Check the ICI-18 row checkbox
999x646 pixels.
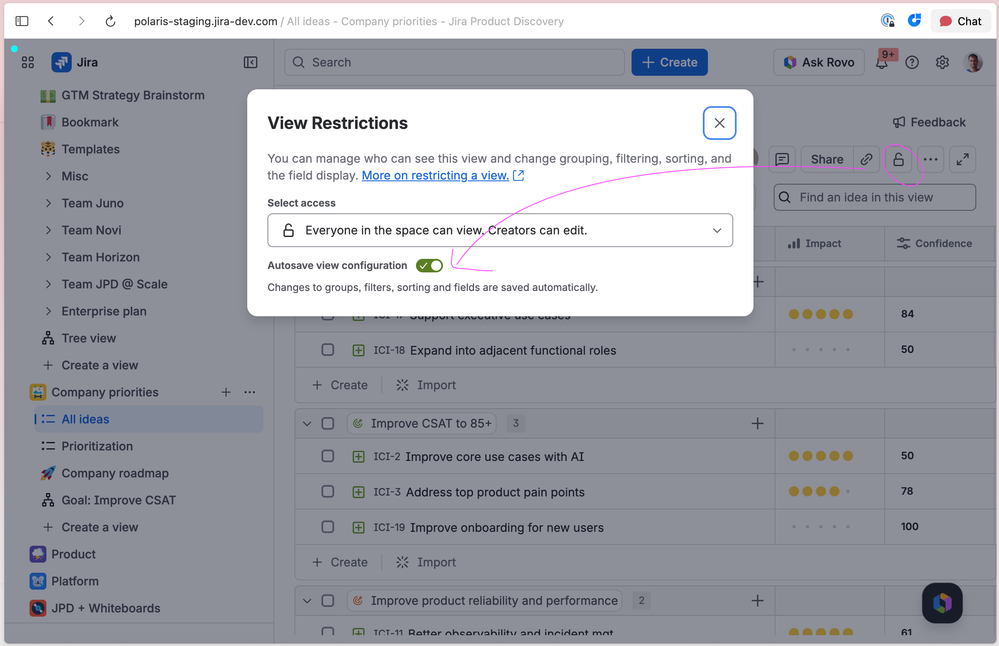pyautogui.click(x=327, y=350)
